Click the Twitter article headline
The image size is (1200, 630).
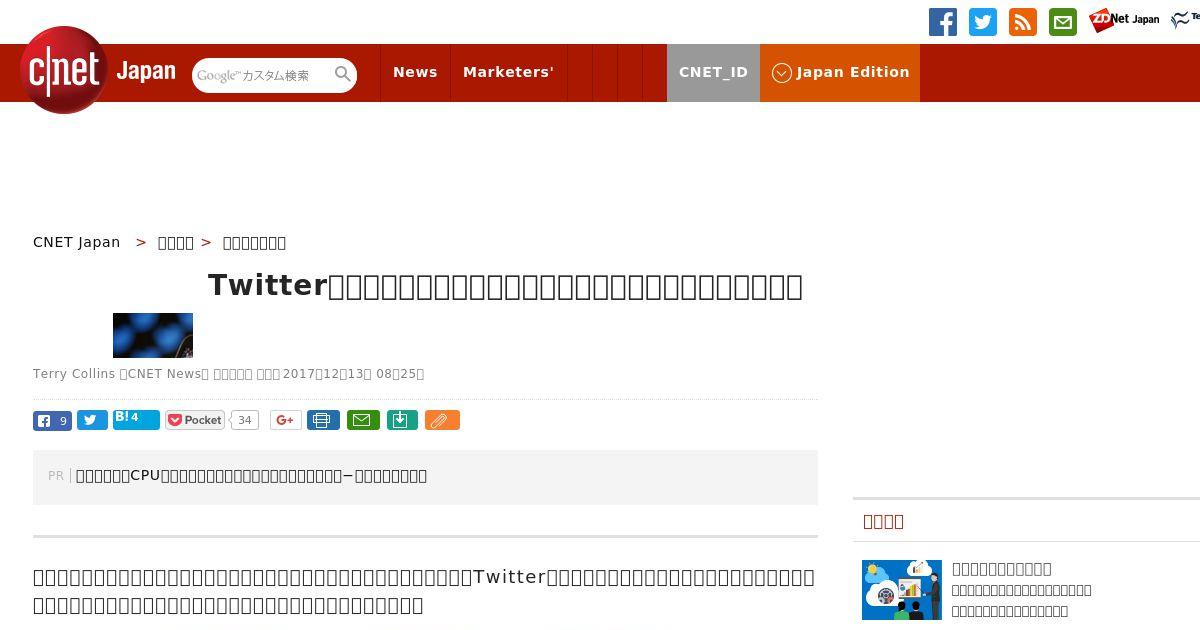point(505,286)
